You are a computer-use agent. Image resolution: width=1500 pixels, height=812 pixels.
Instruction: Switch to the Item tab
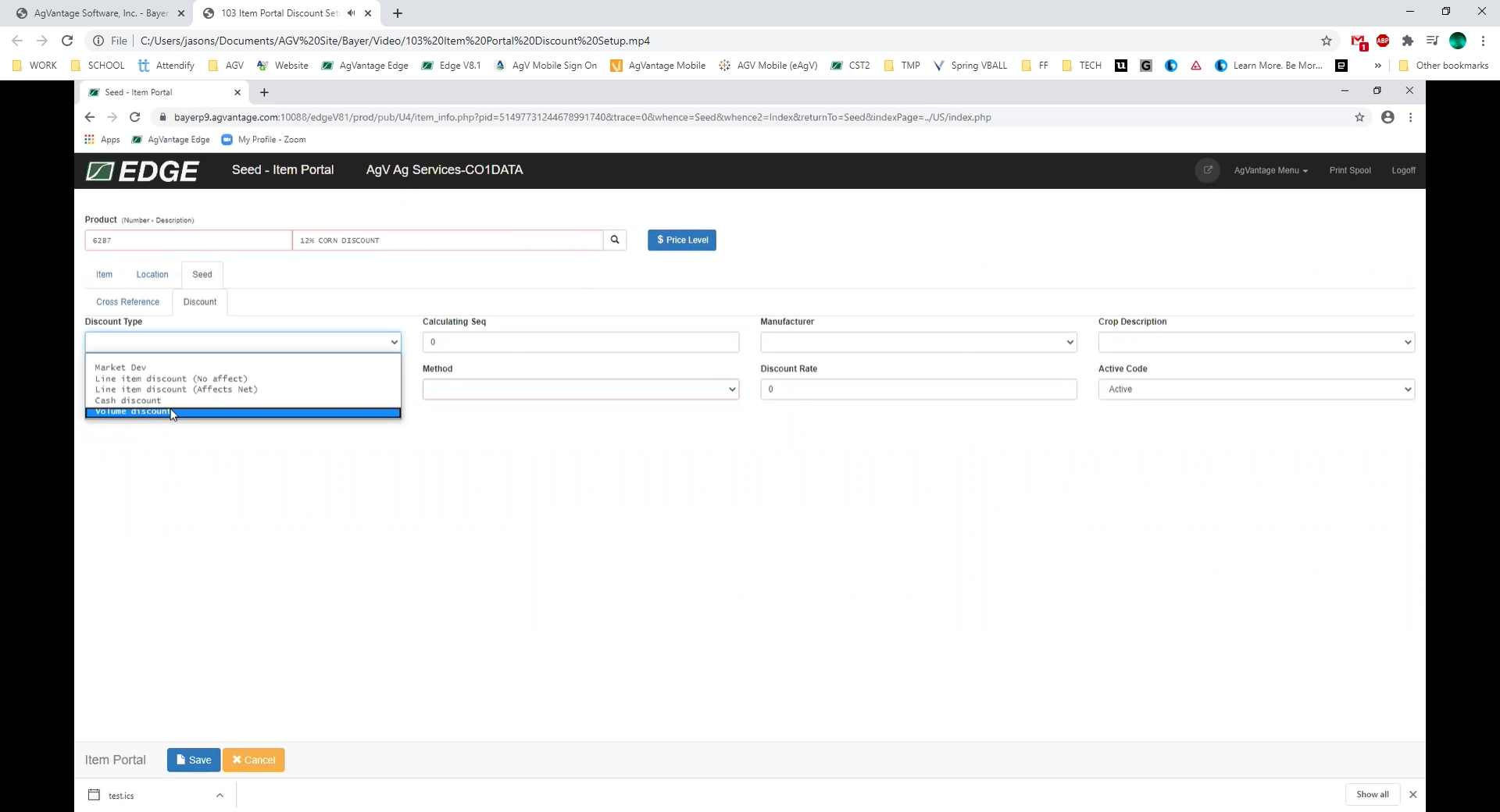pyautogui.click(x=104, y=275)
